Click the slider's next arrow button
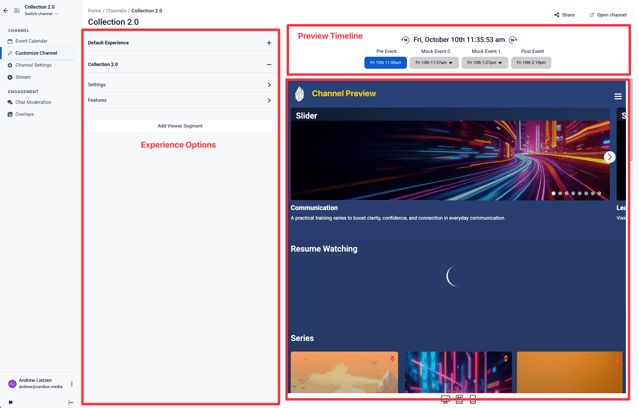This screenshot has height=408, width=639. [609, 157]
